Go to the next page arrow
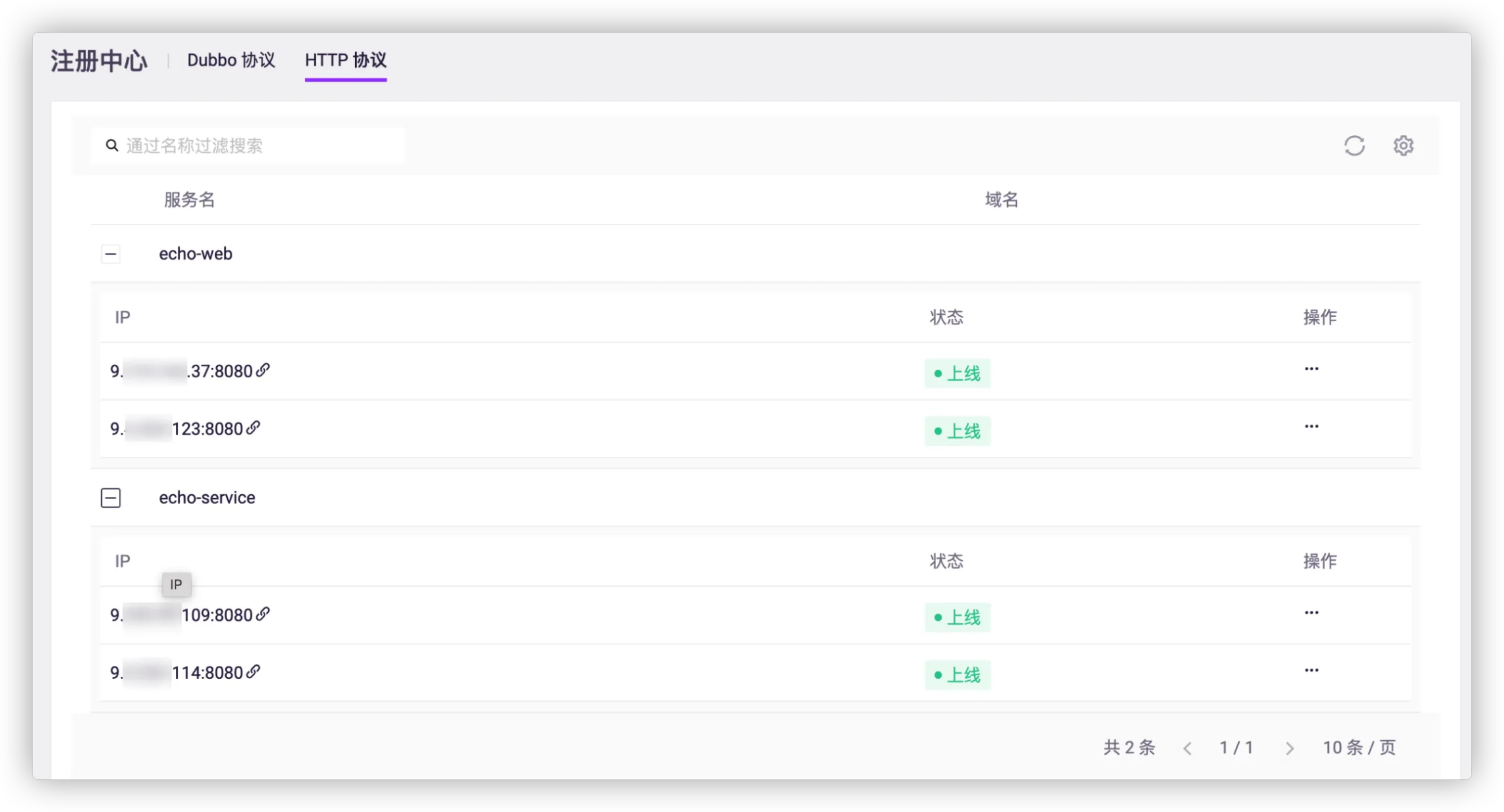The image size is (1504, 812). point(1289,748)
